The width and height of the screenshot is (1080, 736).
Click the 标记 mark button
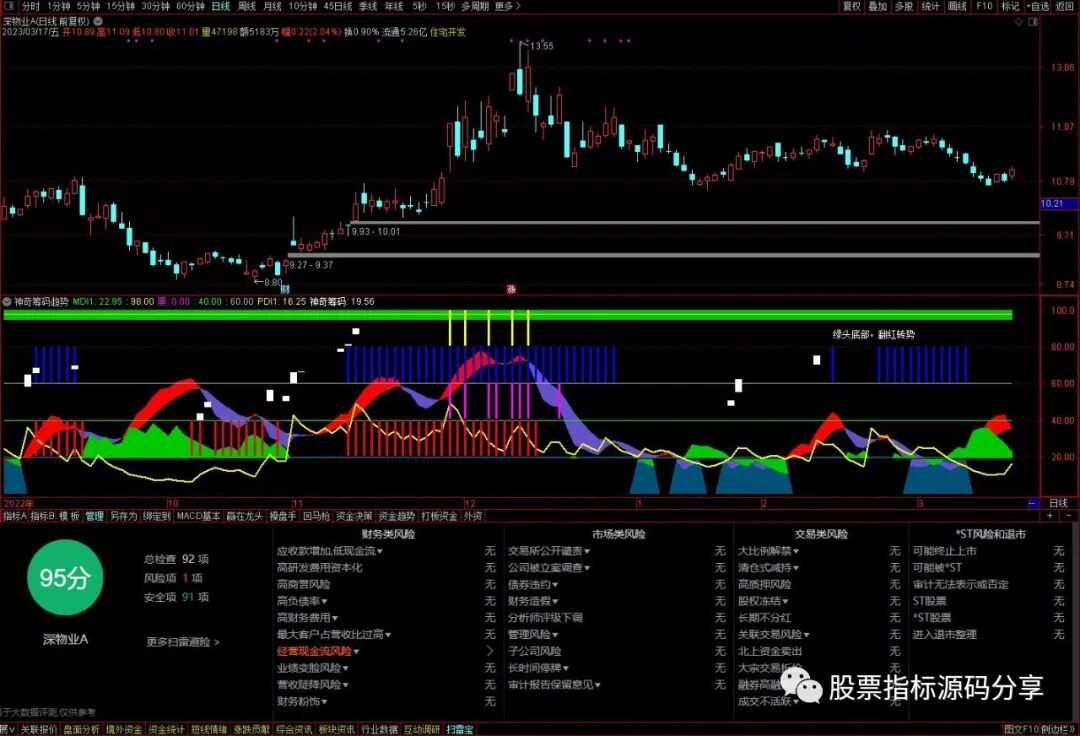pos(1010,6)
